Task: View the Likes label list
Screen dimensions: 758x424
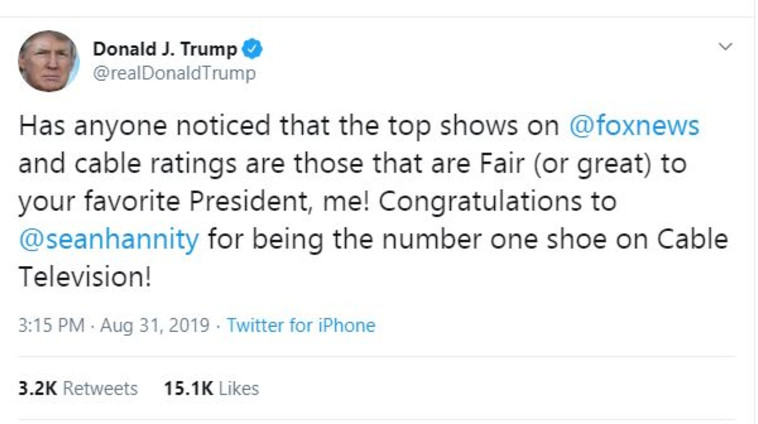Action: coord(238,389)
